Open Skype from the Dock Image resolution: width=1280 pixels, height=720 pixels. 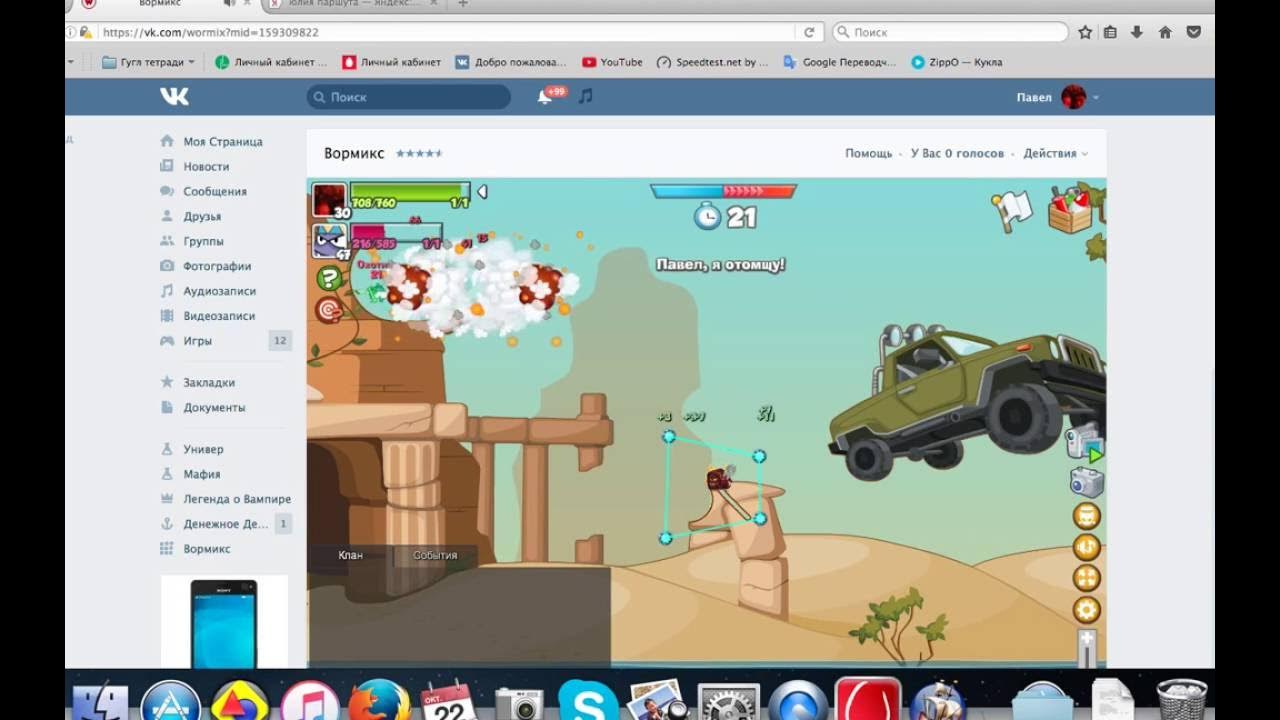pyautogui.click(x=588, y=701)
